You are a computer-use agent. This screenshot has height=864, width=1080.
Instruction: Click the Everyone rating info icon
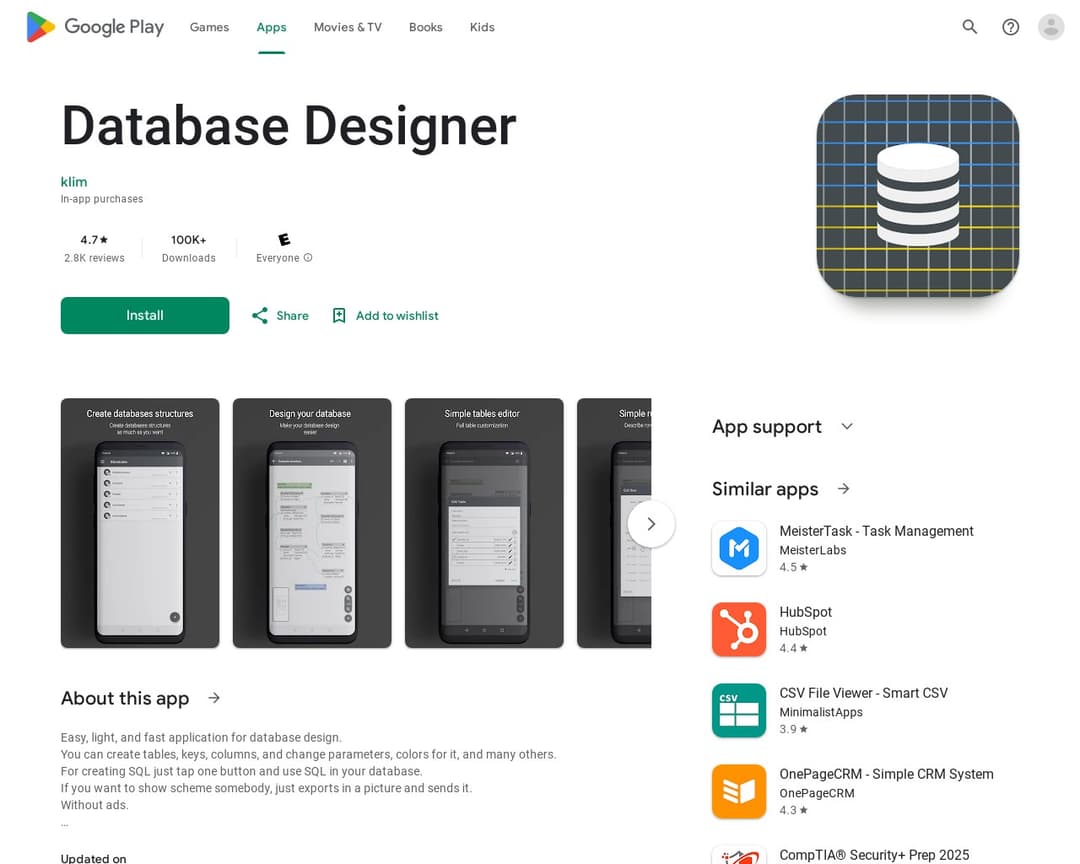pos(308,258)
